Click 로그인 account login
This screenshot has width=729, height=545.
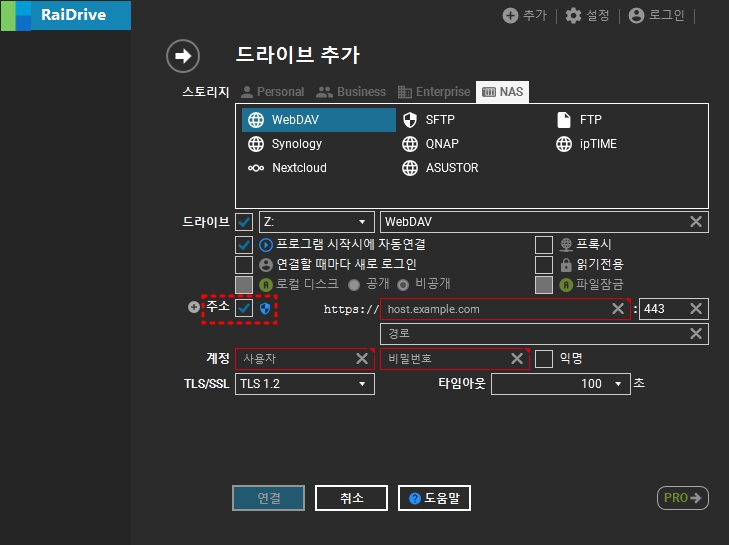pos(656,15)
